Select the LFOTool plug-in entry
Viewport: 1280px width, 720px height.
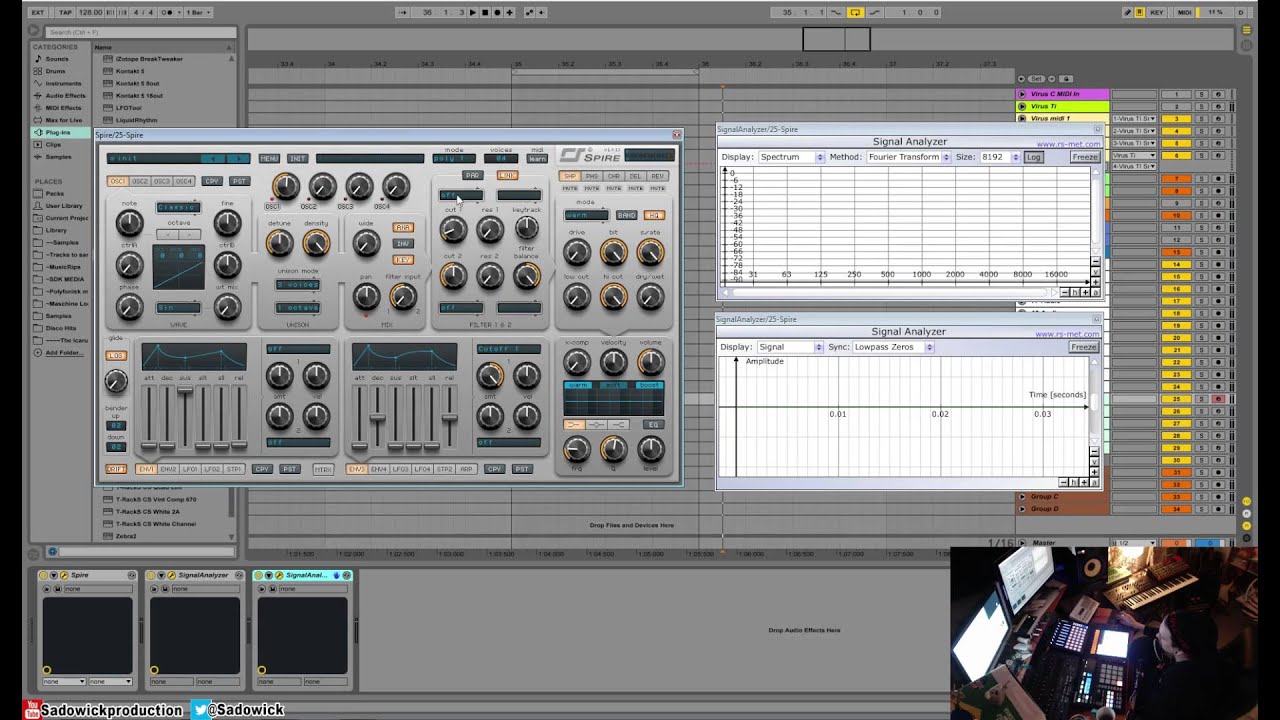[129, 108]
